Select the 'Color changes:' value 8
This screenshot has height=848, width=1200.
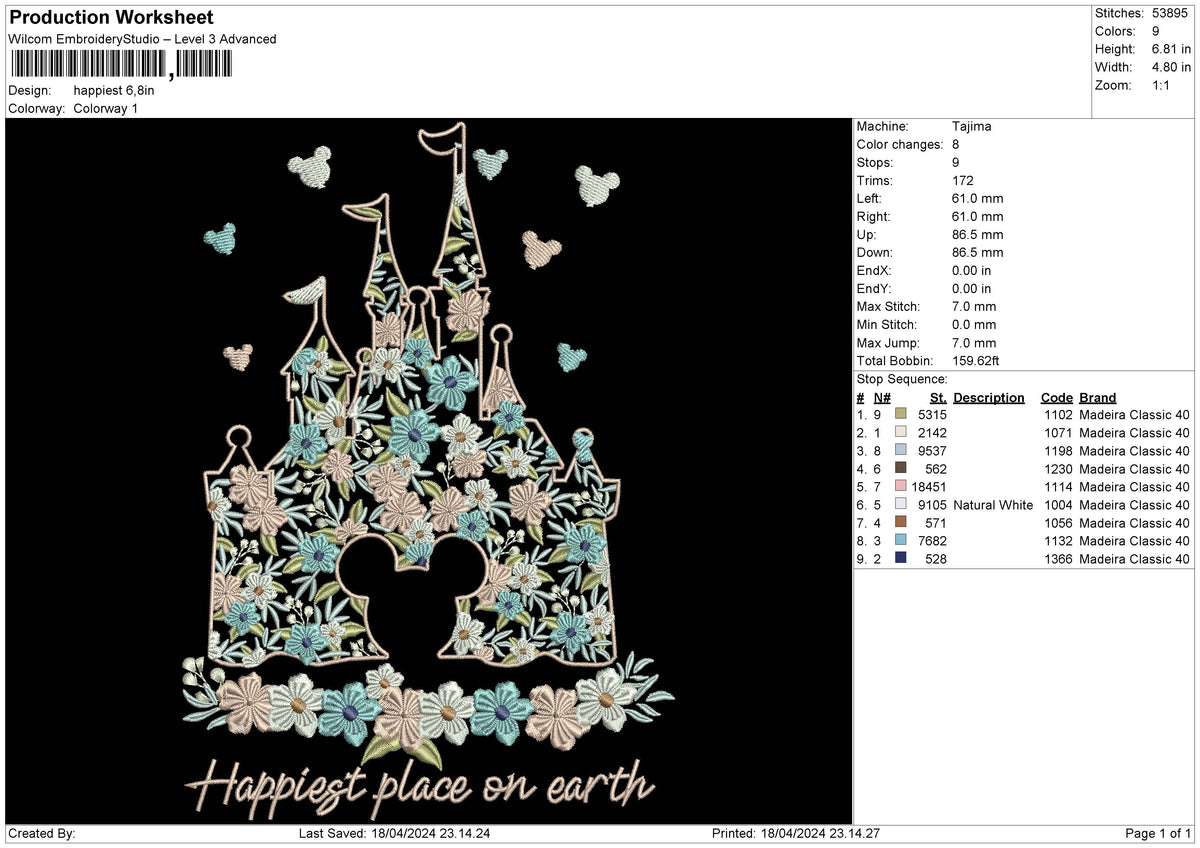956,145
